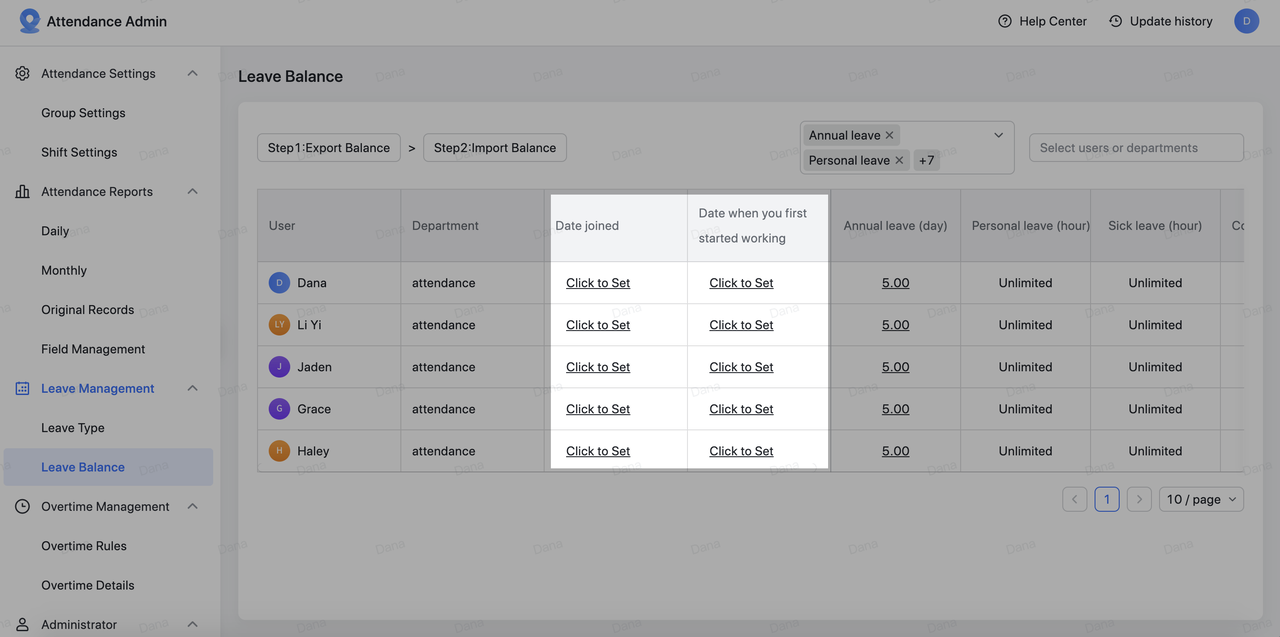Remove the Personal leave filter tag
1280x637 pixels.
click(899, 160)
